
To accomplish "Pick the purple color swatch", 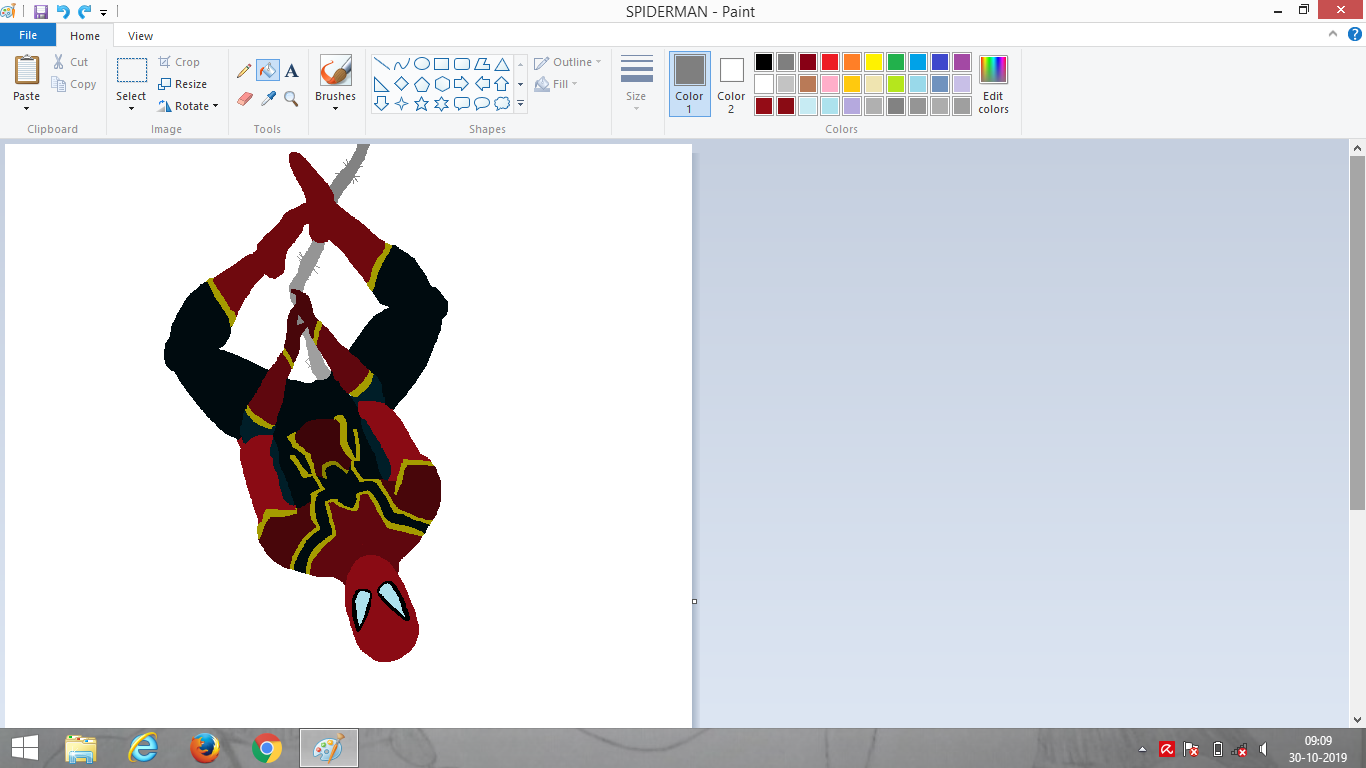I will pyautogui.click(x=962, y=62).
